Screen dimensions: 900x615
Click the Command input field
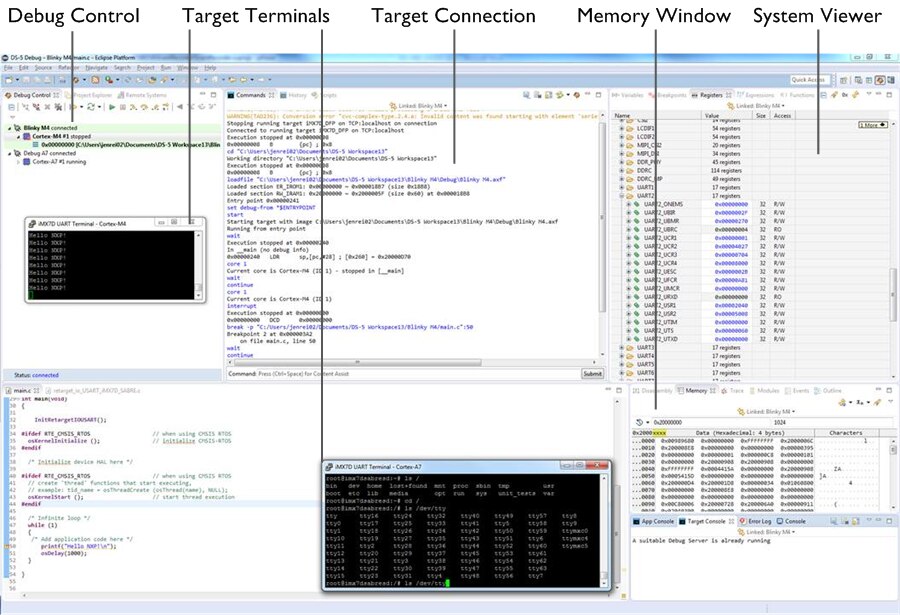click(x=419, y=374)
